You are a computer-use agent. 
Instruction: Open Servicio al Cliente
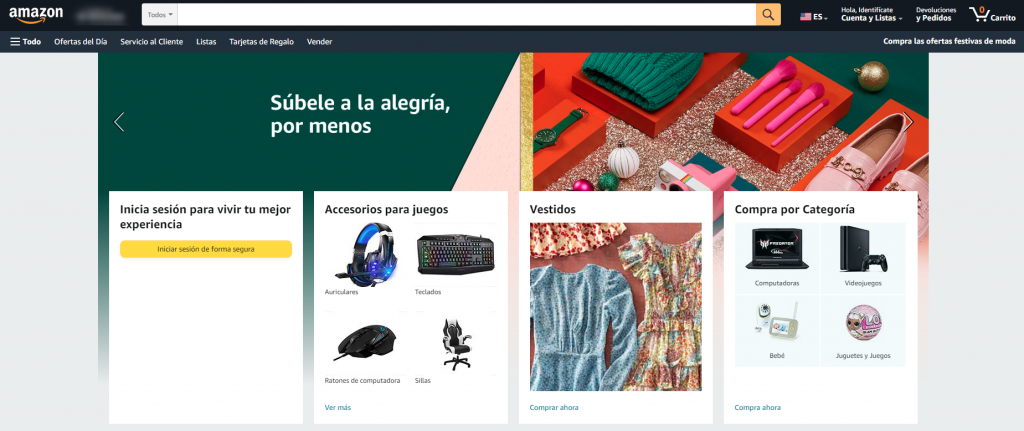[152, 41]
